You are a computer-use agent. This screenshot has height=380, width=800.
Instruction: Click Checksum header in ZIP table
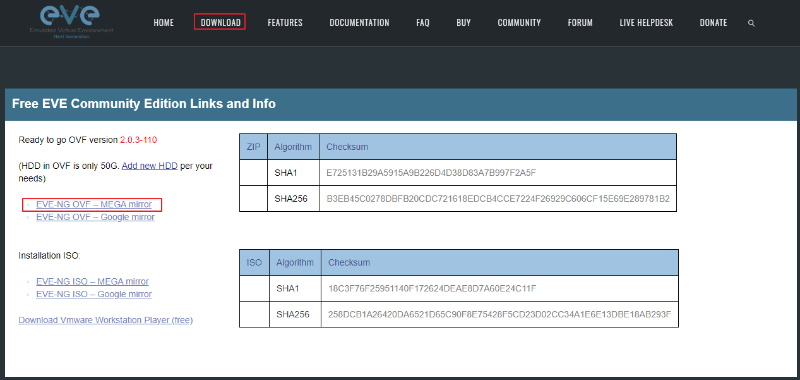click(x=498, y=147)
